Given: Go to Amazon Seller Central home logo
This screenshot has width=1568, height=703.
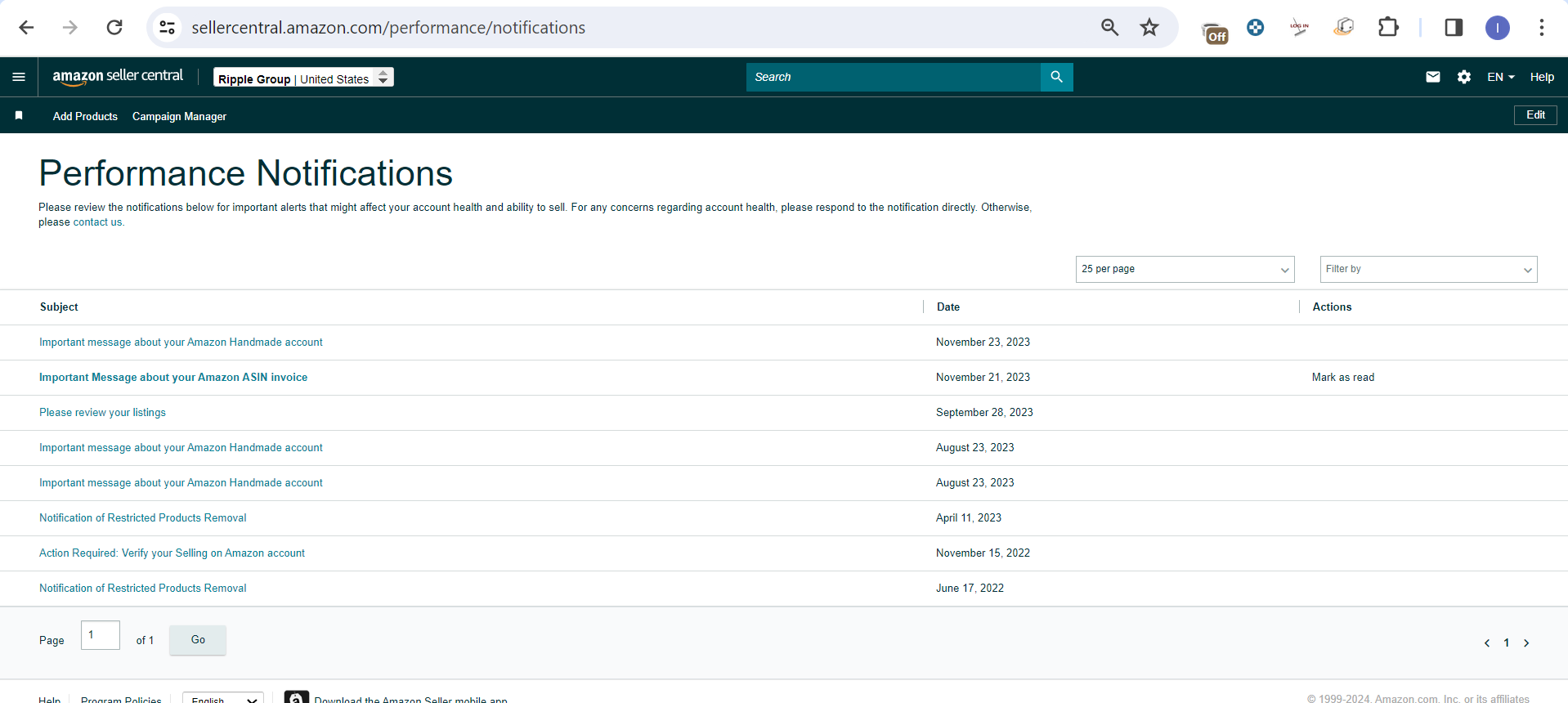Looking at the screenshot, I should [x=118, y=76].
